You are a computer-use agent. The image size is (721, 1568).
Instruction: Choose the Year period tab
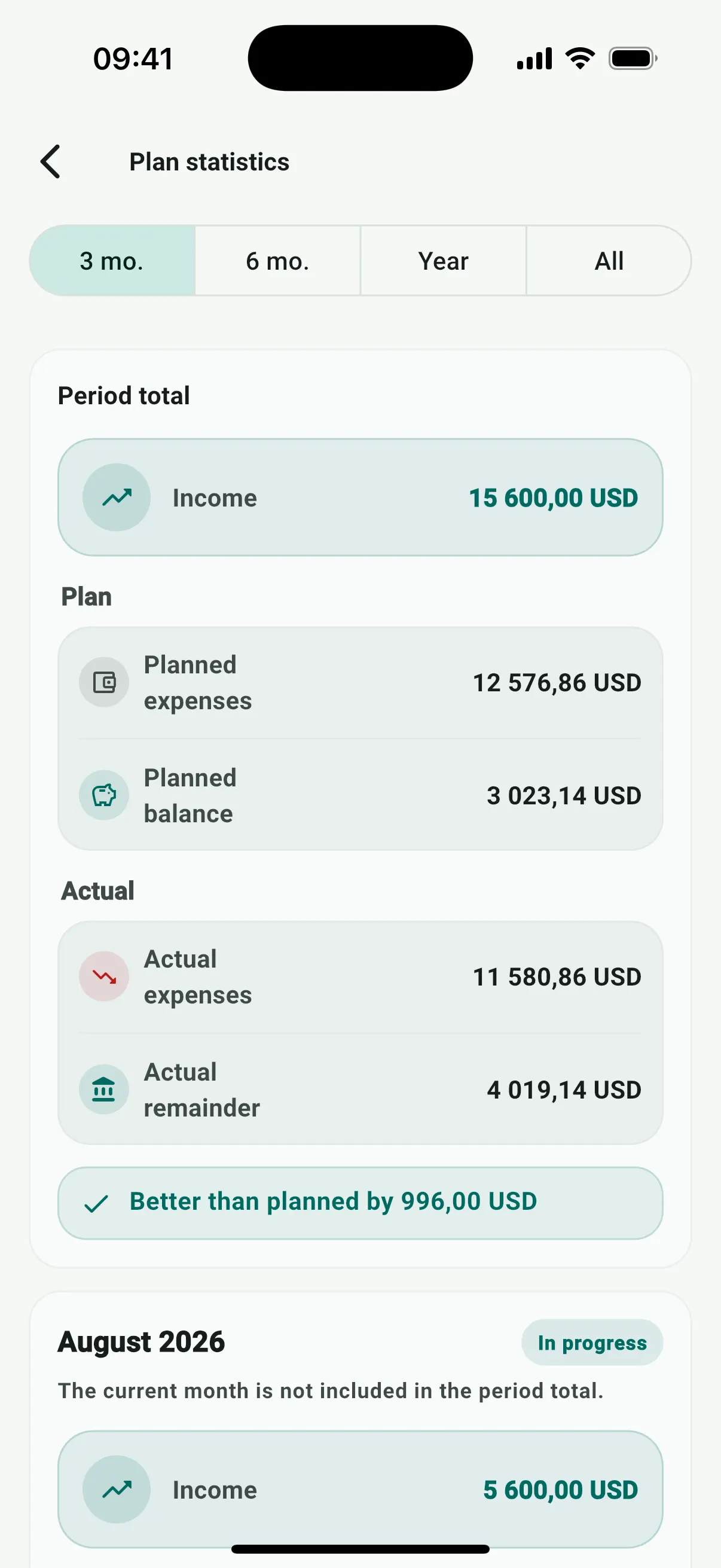443,261
